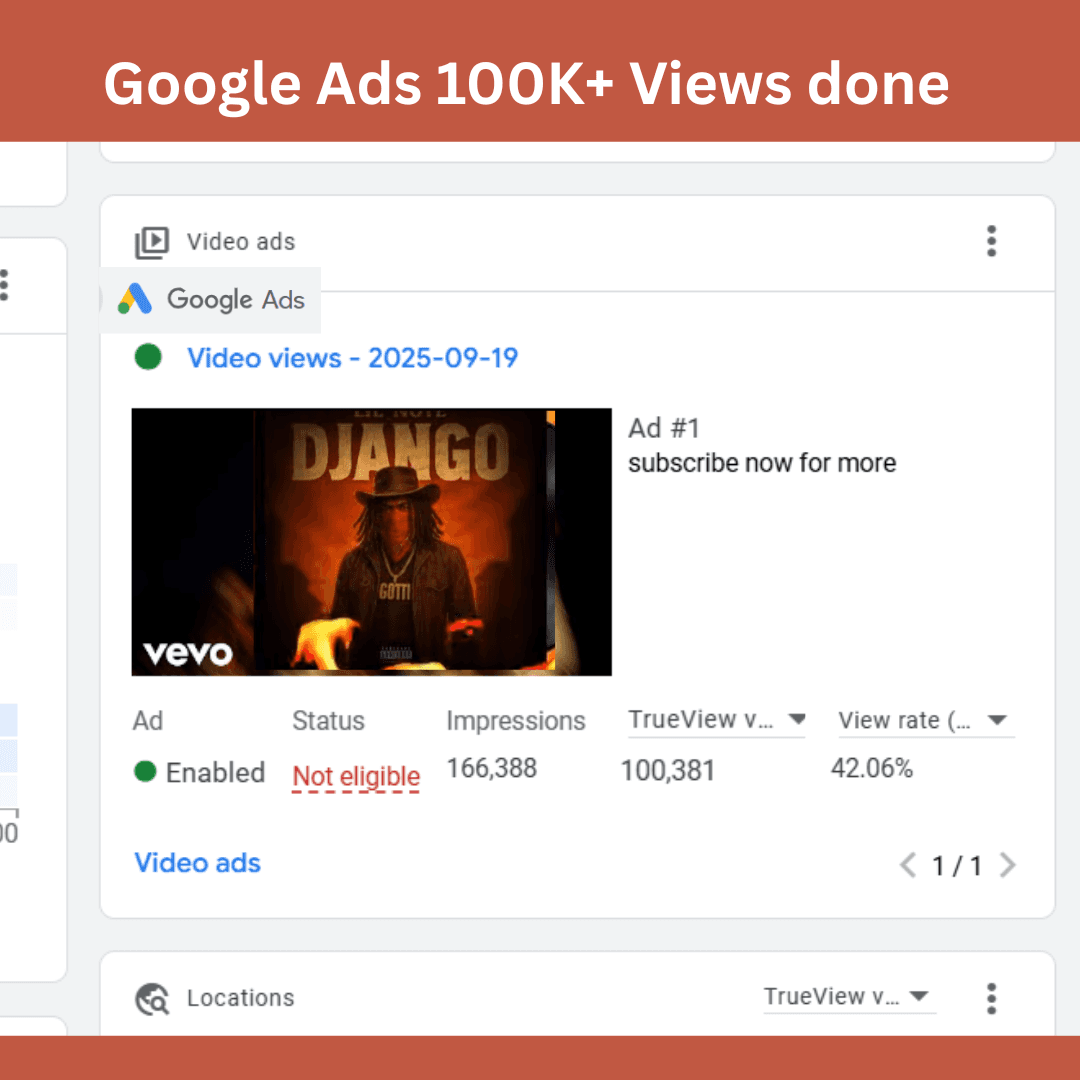This screenshot has height=1080, width=1080.
Task: Open the left panel three-dot menu
Action: click(4, 285)
